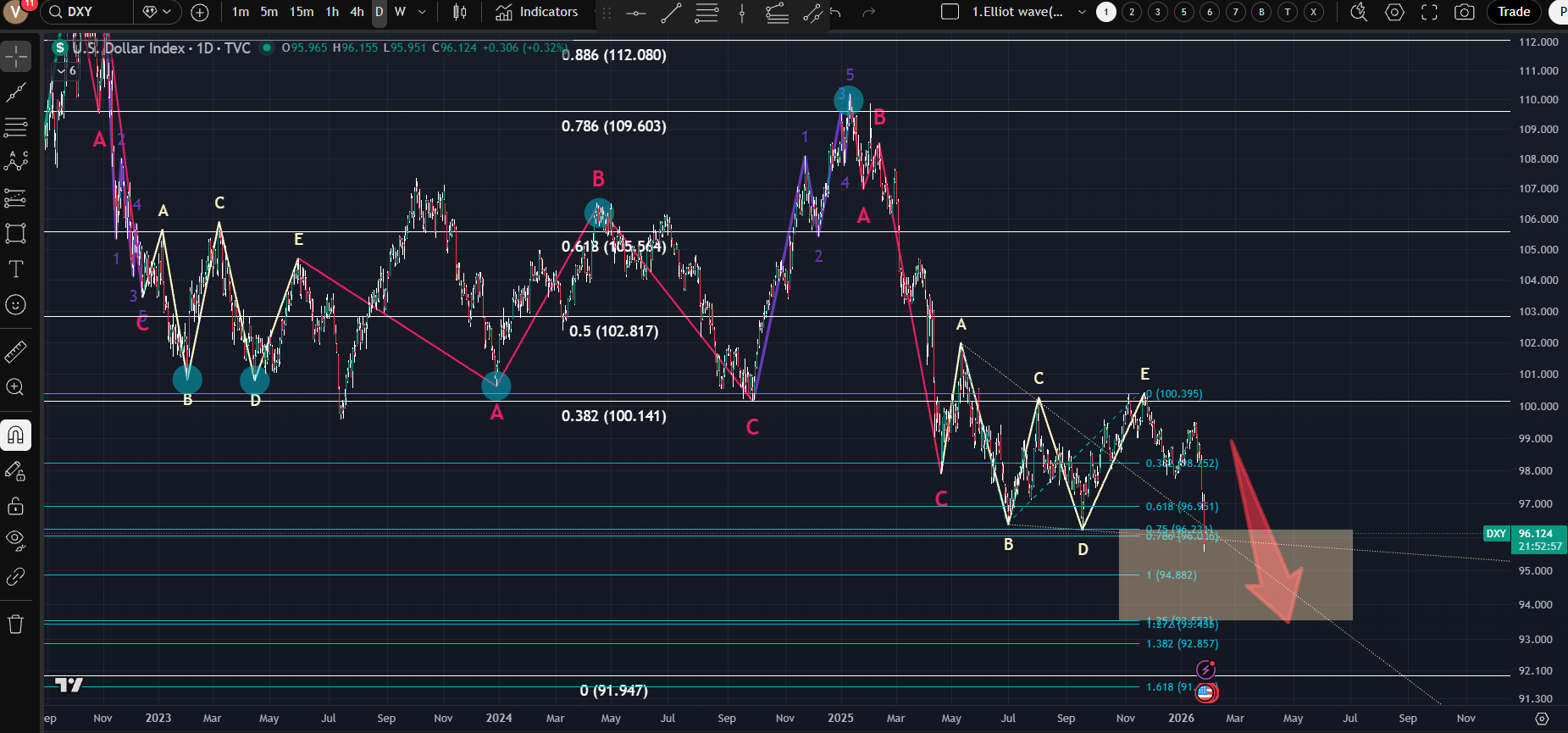The image size is (1568, 733).
Task: Toggle lock all drawings
Action: click(x=15, y=506)
